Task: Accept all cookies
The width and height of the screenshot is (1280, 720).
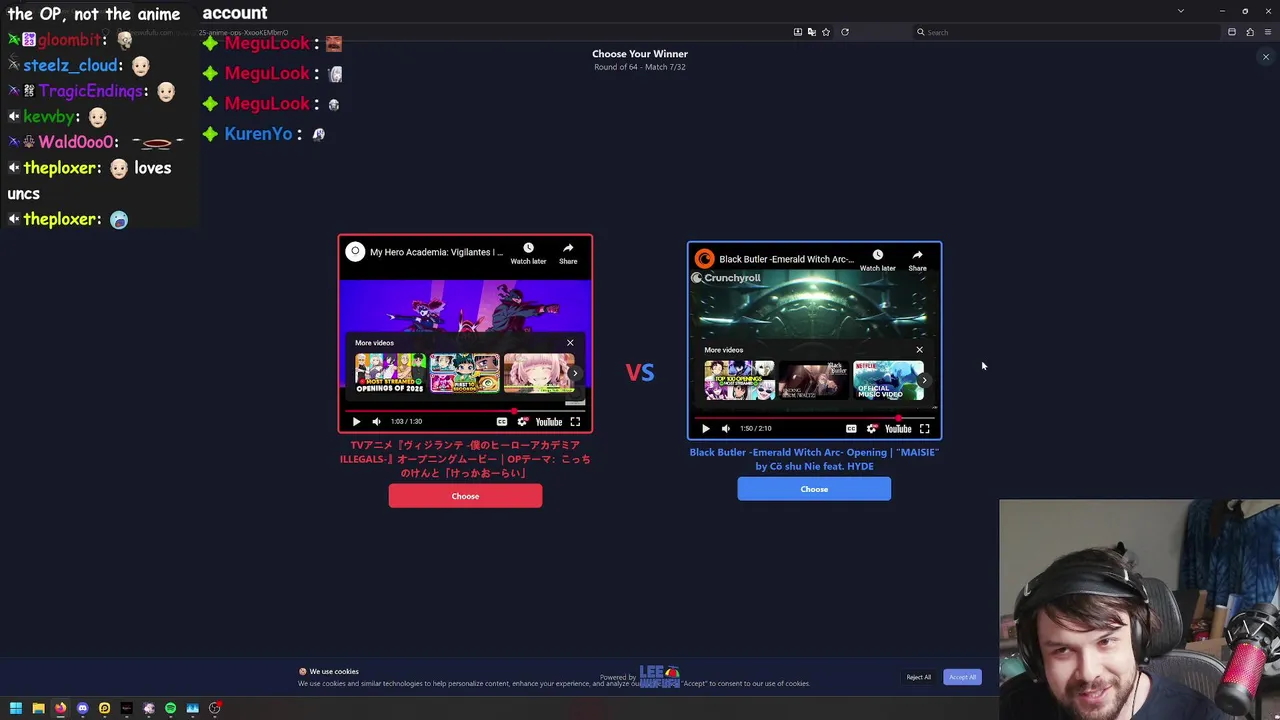Action: click(x=962, y=677)
